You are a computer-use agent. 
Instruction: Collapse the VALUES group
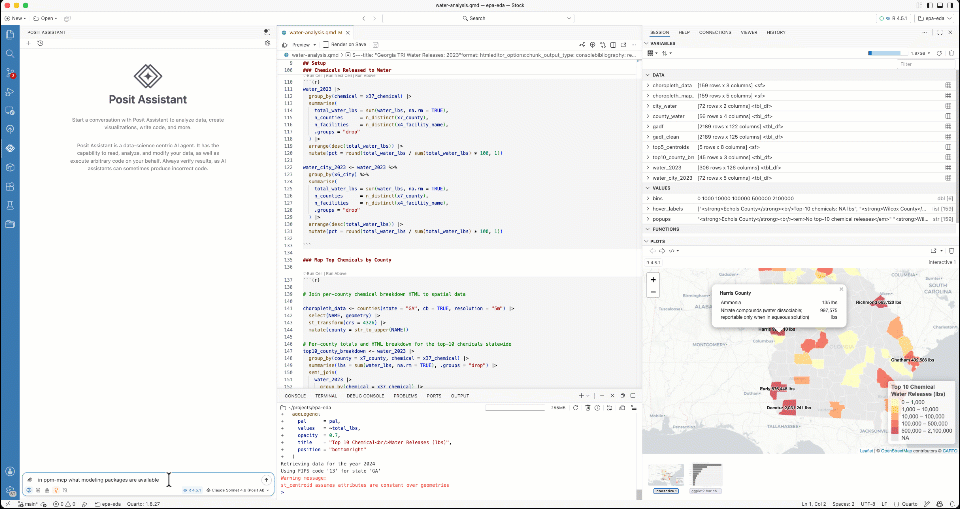(648, 188)
